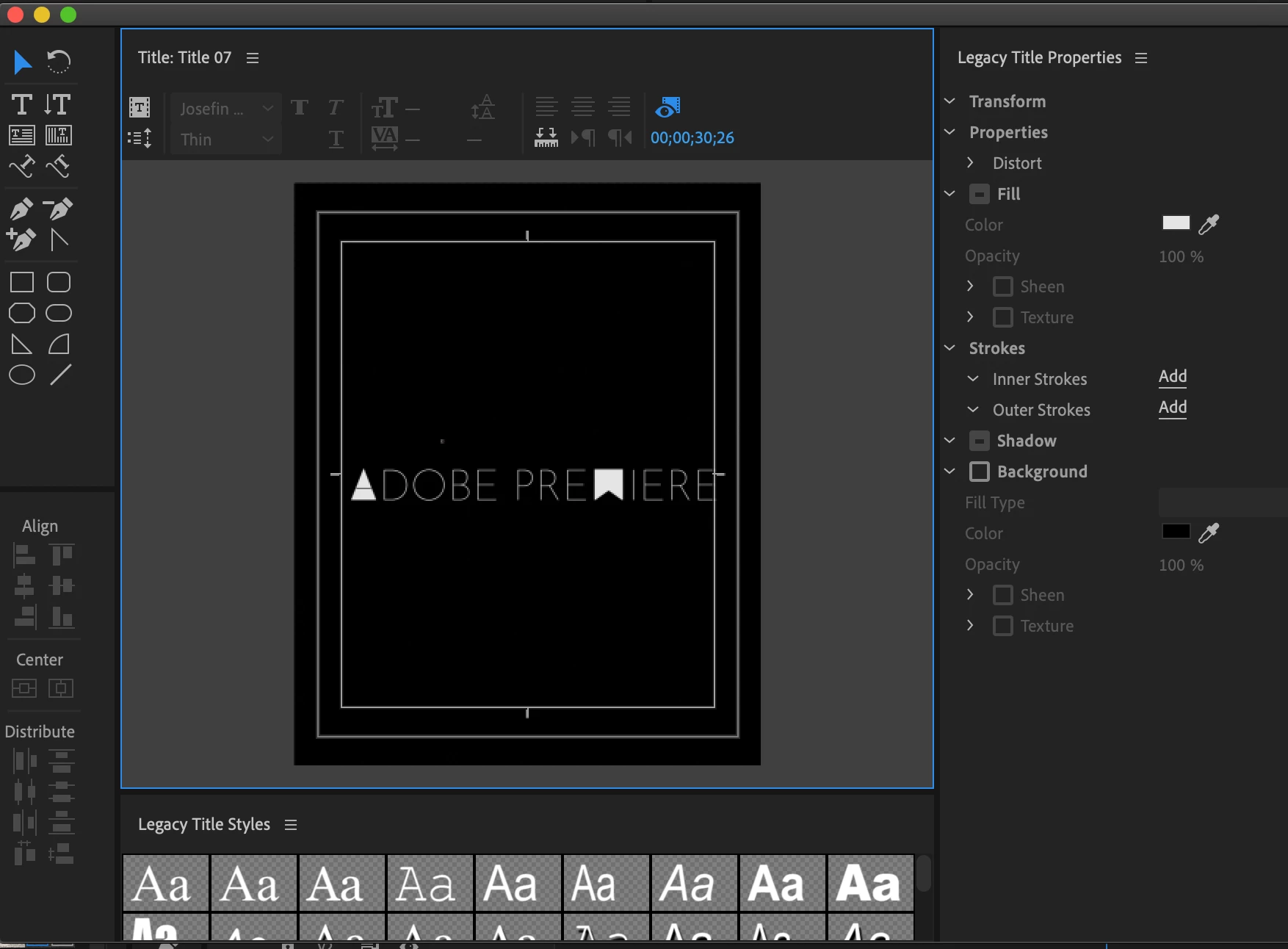The height and width of the screenshot is (949, 1288).
Task: Enable Texture under Background
Action: [x=1002, y=626]
